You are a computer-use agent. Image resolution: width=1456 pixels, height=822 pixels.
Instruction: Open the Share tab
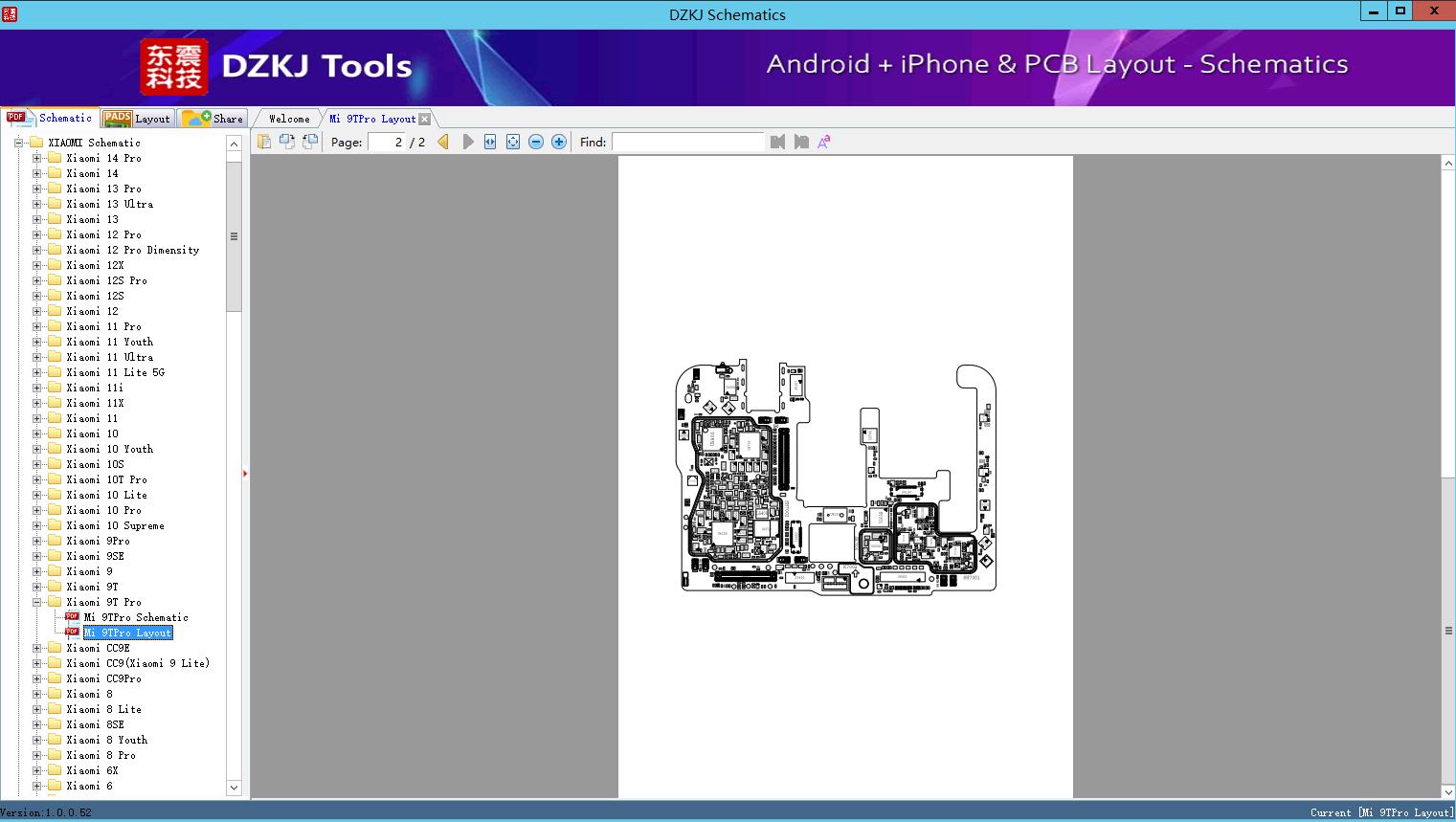pos(214,119)
